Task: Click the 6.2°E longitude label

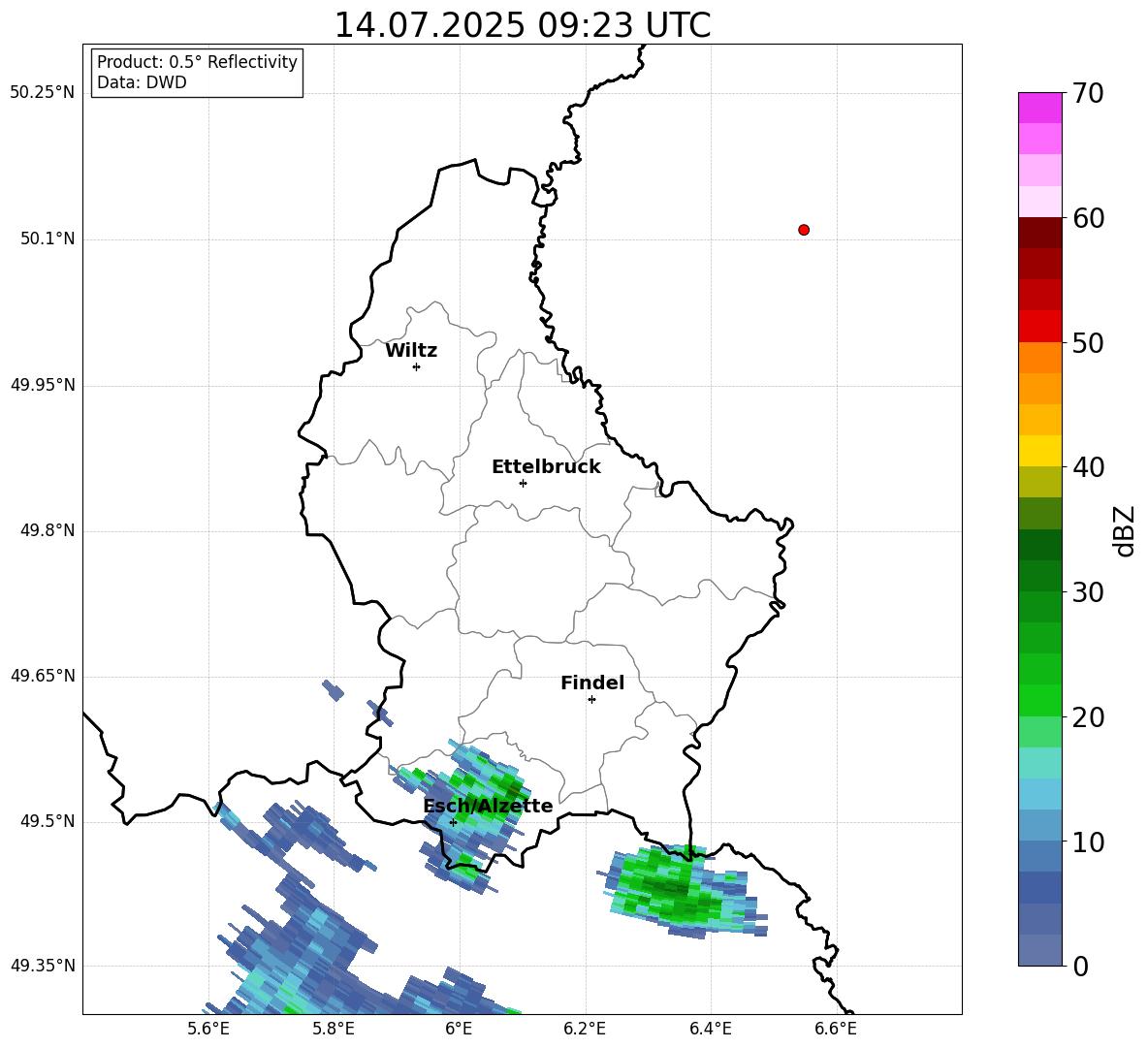Action: pos(585,1029)
